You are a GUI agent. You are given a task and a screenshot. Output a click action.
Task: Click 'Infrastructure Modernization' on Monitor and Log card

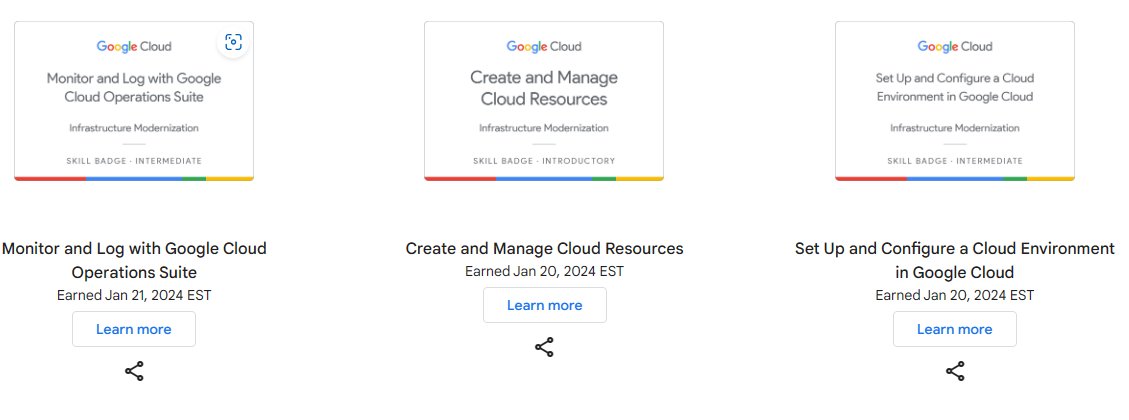click(134, 128)
